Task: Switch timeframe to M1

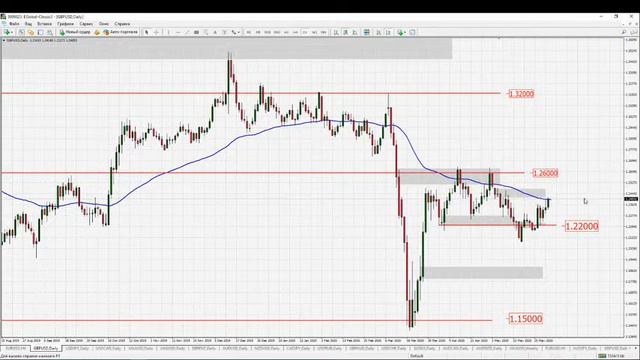Action: pyautogui.click(x=248, y=32)
